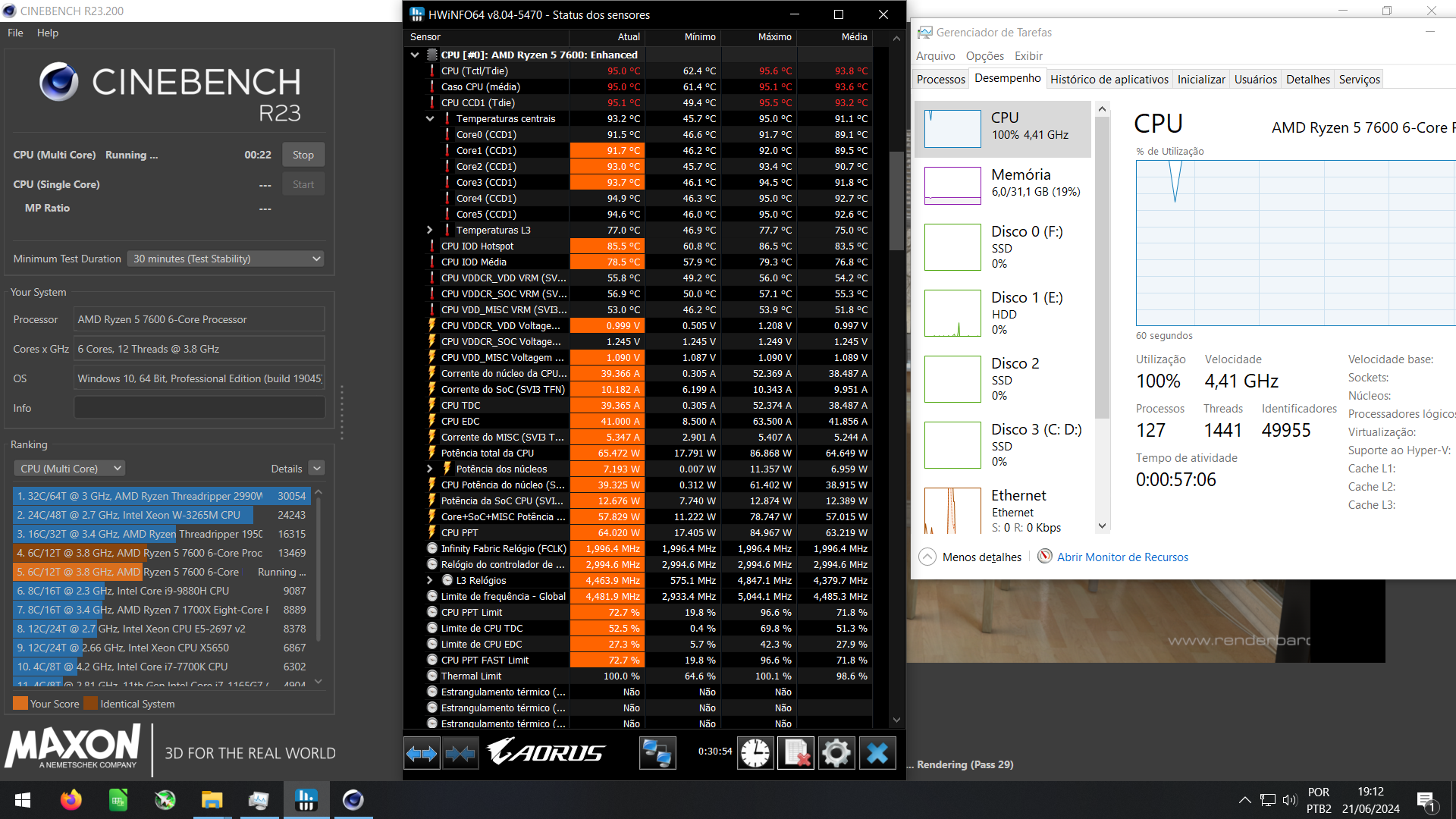The image size is (1456, 819).
Task: Open Exibir menu in Task Manager
Action: [x=1028, y=56]
